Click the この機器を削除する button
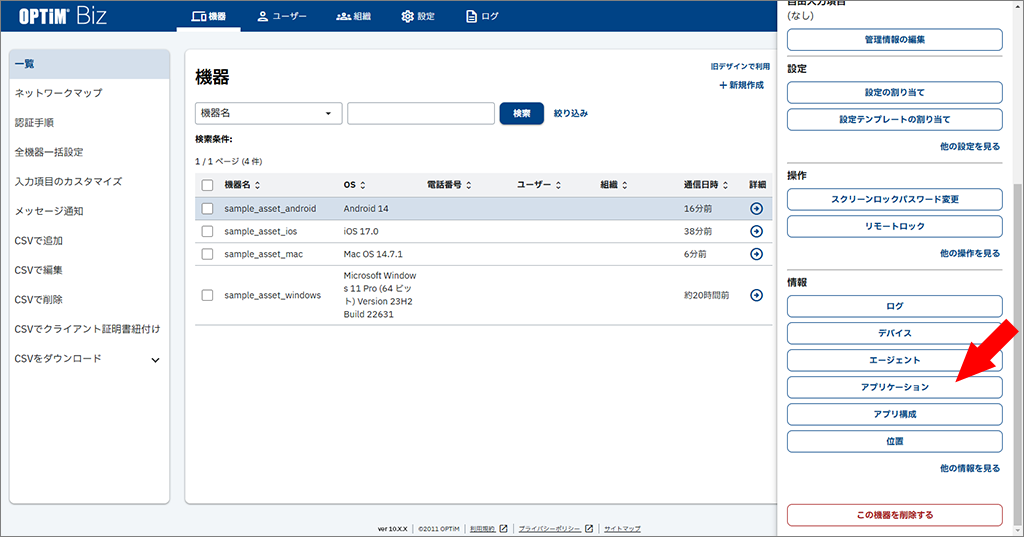The width and height of the screenshot is (1024, 537). tap(895, 515)
